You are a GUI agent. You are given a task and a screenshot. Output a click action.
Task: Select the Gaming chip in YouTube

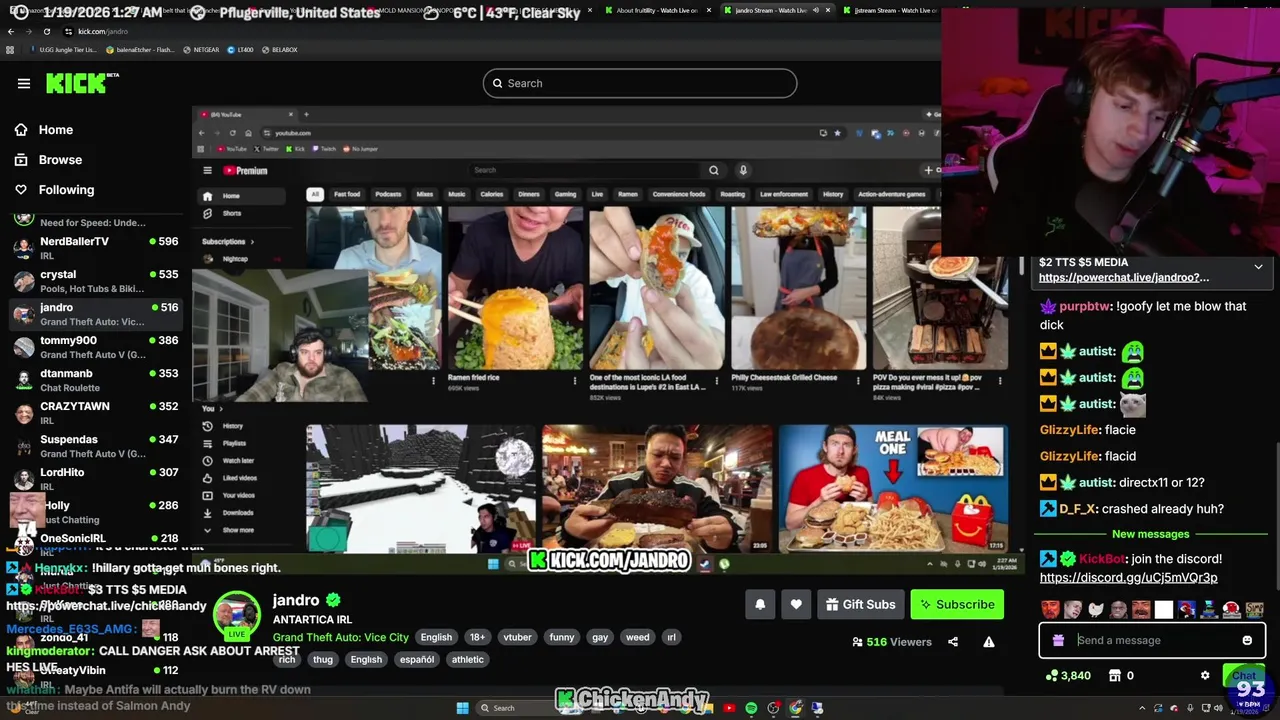(565, 194)
